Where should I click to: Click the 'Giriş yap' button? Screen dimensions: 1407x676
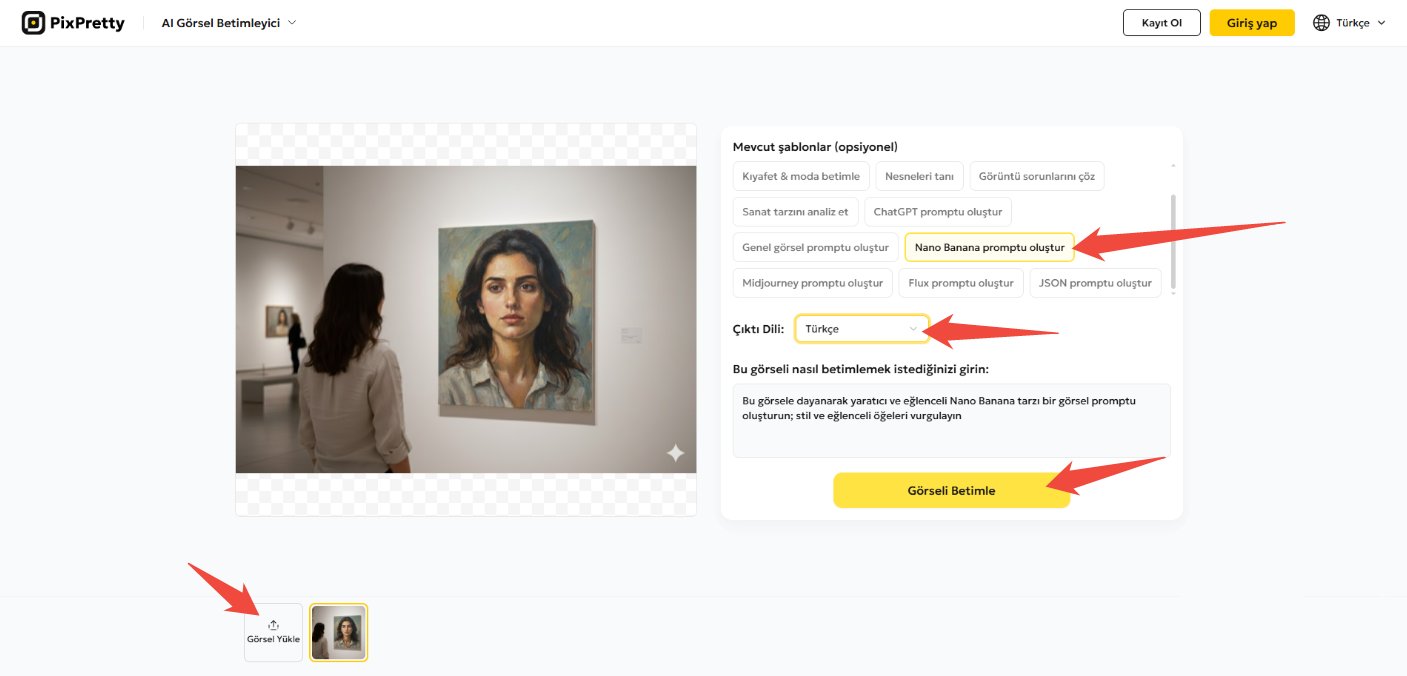pos(1252,21)
